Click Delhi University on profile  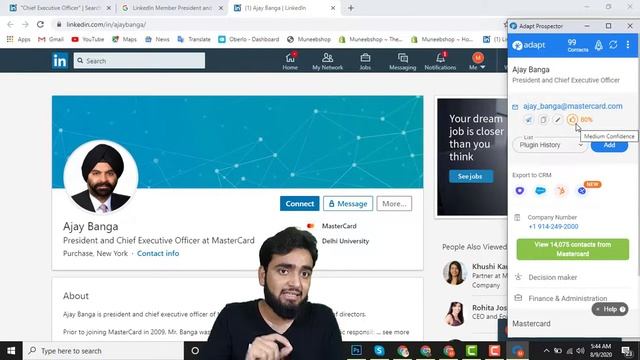point(345,241)
